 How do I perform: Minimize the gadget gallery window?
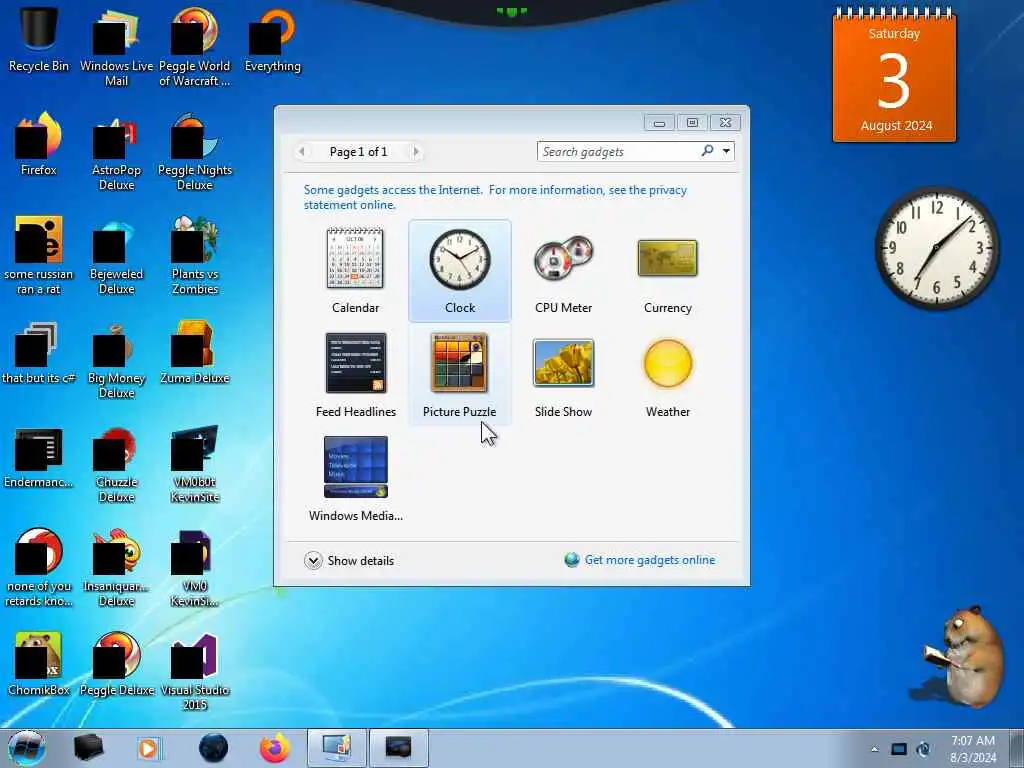click(x=660, y=123)
